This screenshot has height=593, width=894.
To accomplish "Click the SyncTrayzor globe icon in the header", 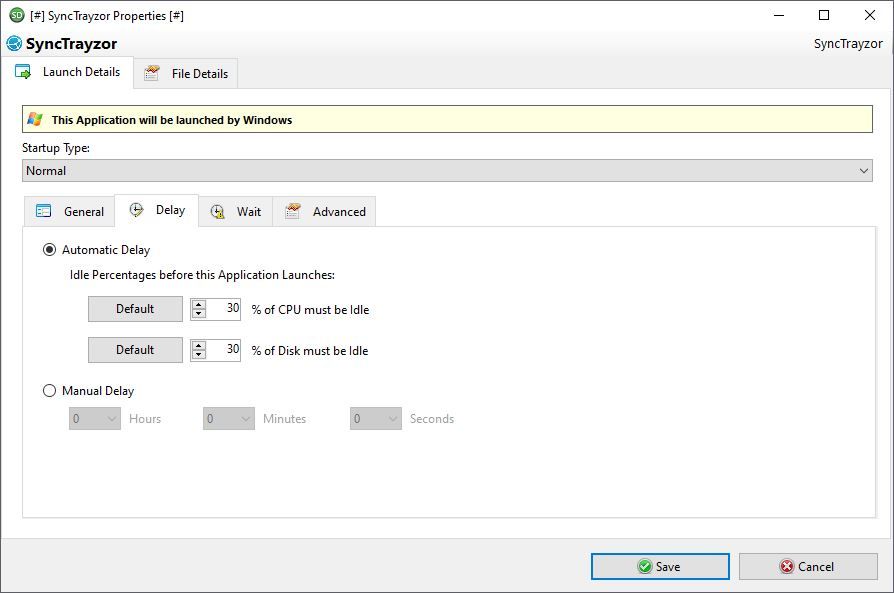I will [13, 44].
